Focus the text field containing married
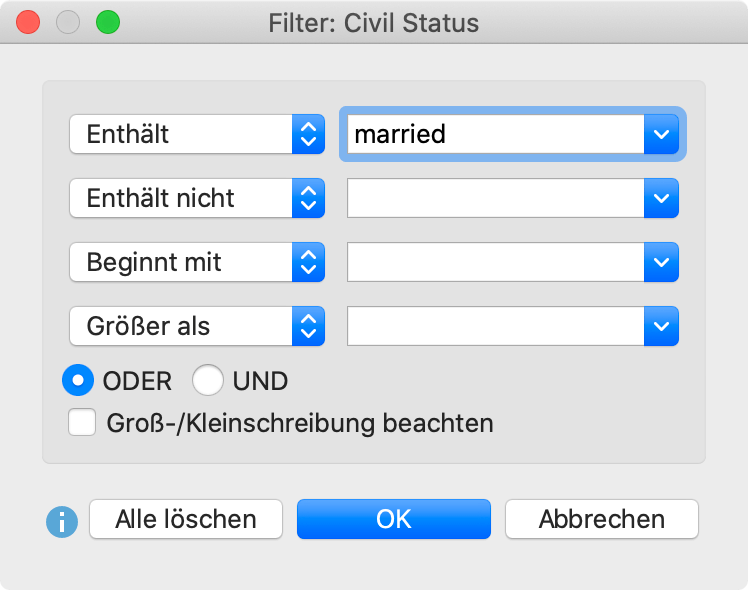This screenshot has width=748, height=590. [496, 134]
